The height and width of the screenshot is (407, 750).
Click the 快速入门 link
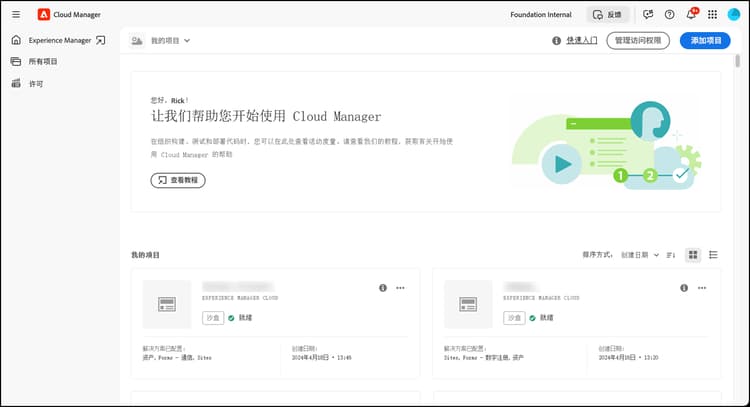(582, 41)
